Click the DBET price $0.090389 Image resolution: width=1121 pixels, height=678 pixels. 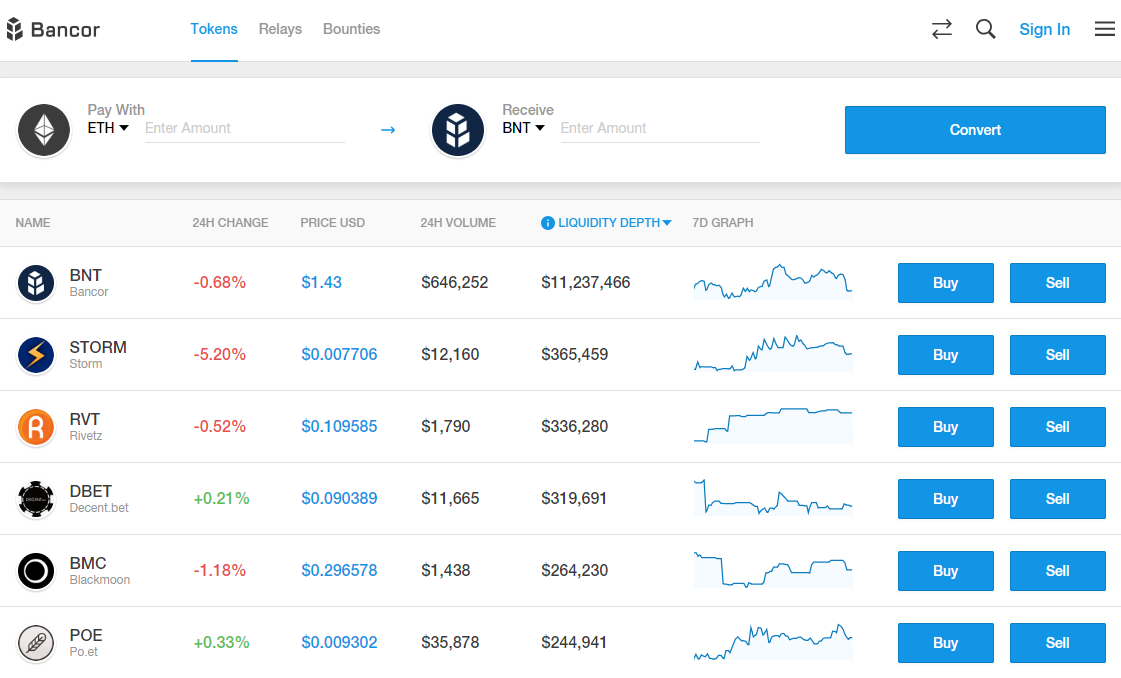[x=339, y=498]
